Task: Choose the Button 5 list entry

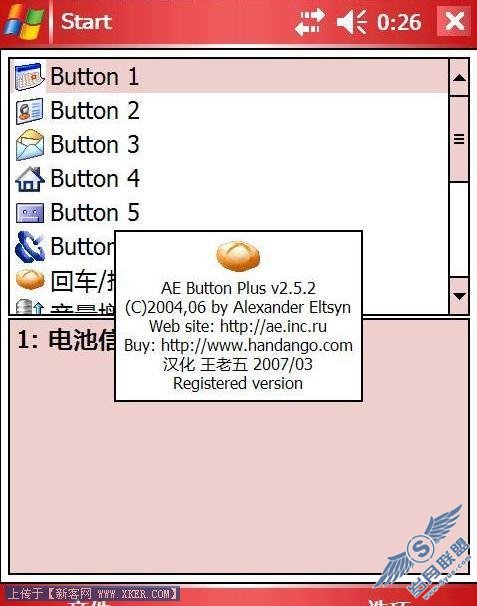Action: (229, 213)
